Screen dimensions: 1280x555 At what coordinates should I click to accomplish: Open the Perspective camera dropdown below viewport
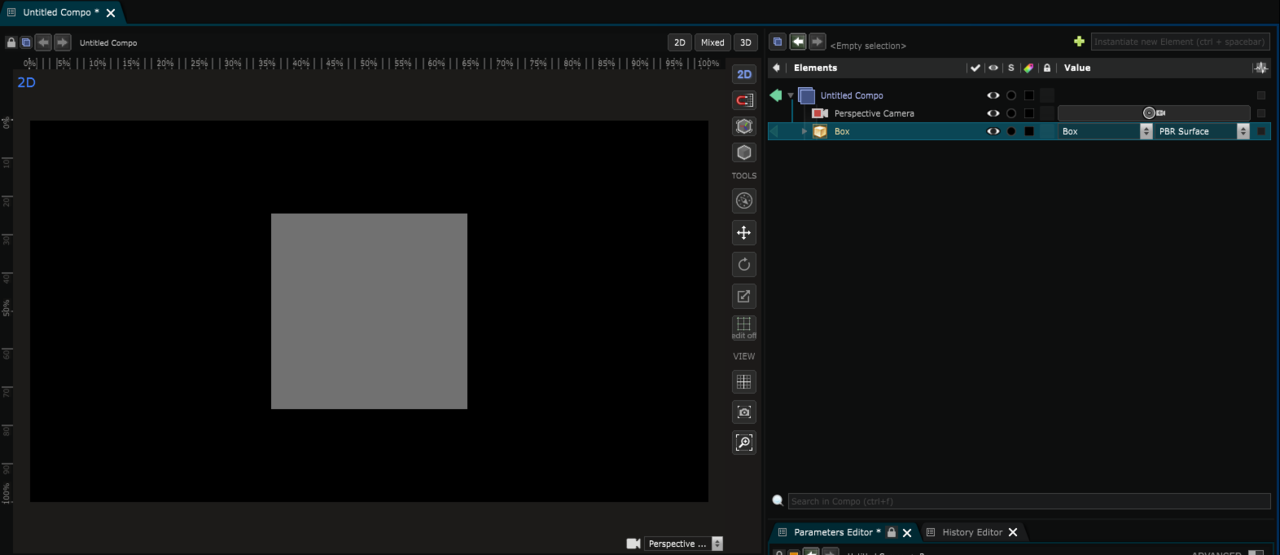684,544
